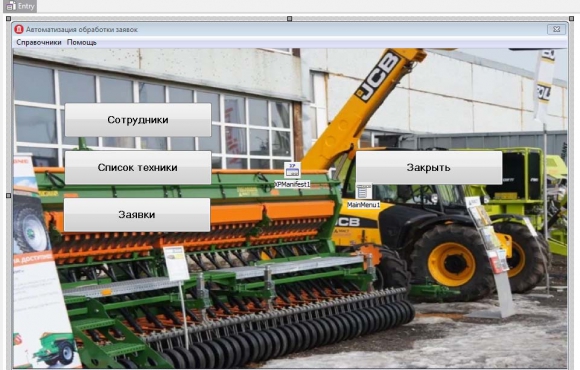Click the left-middle form sizing handle

(x=9, y=195)
